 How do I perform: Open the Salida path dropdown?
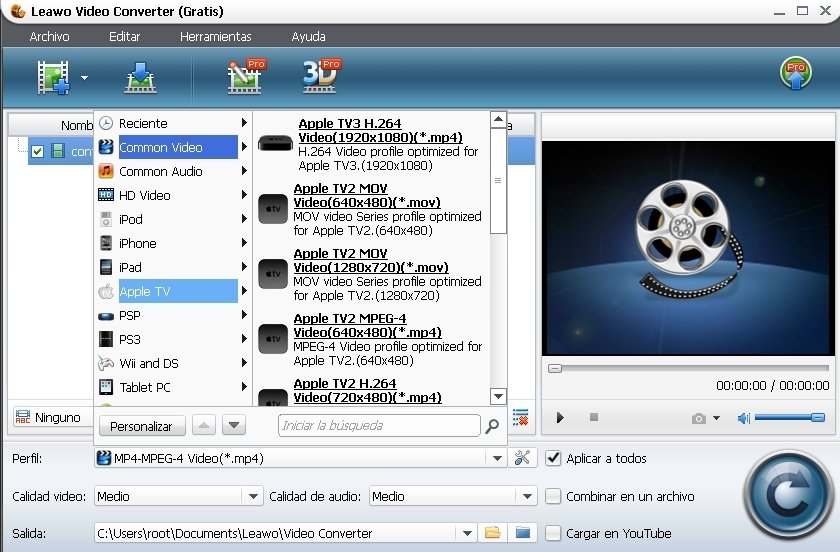tap(467, 533)
